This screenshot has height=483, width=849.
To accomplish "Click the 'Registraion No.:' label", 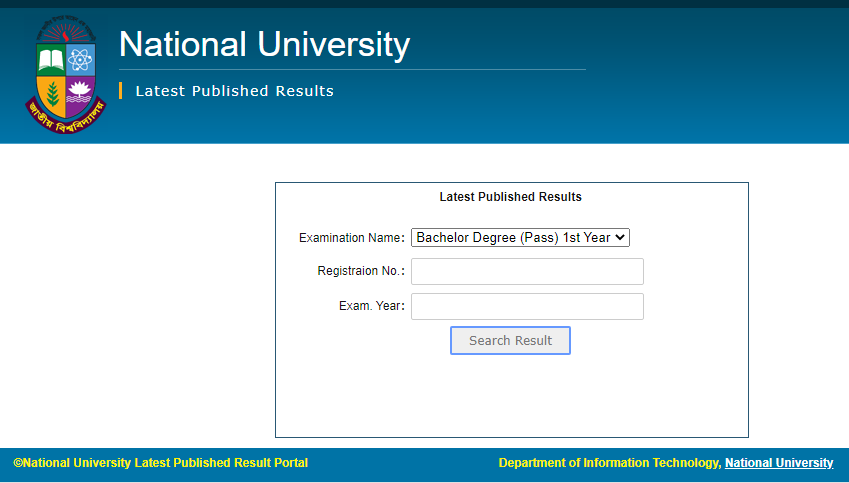I will [x=361, y=271].
